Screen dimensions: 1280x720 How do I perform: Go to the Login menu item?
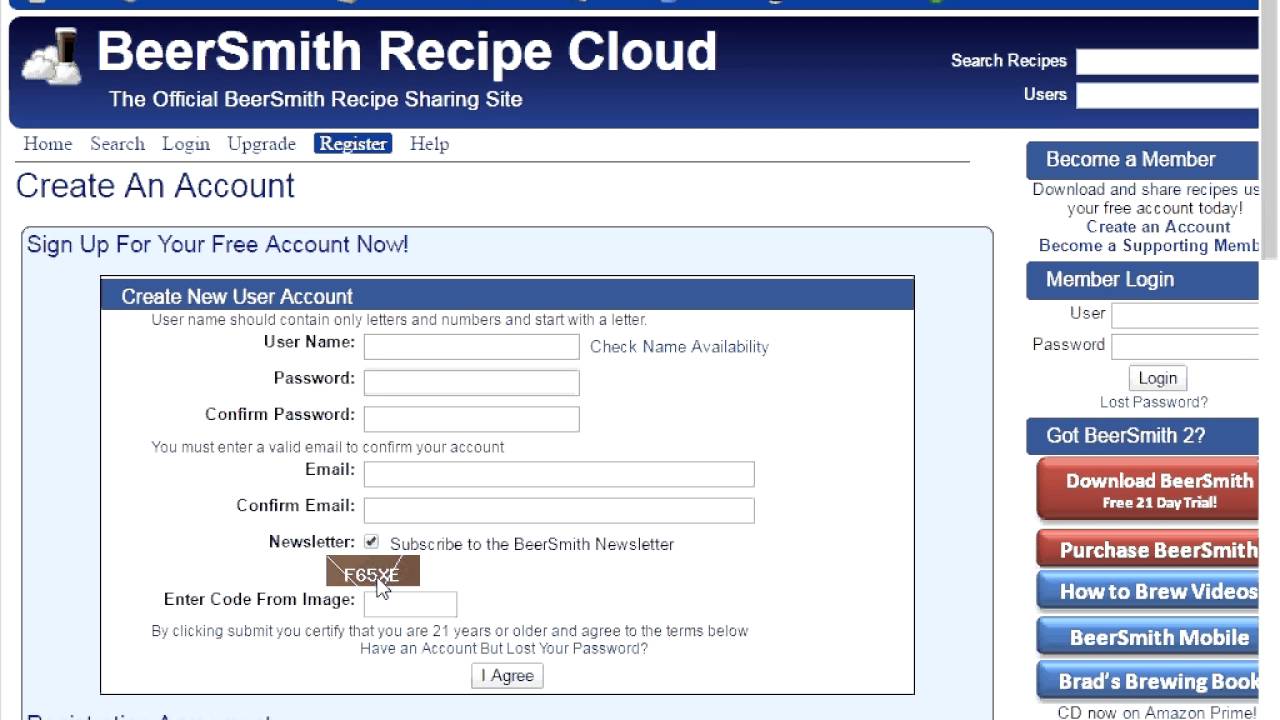[x=186, y=144]
